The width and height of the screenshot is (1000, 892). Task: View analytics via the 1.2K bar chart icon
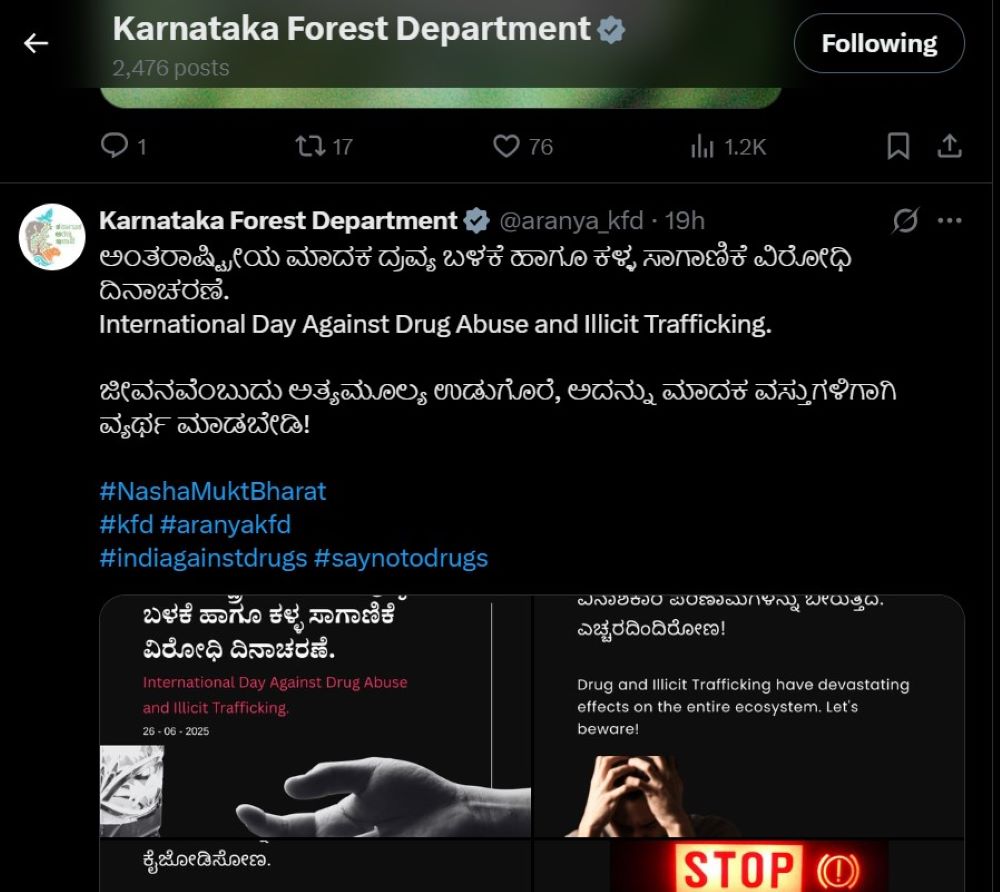pyautogui.click(x=702, y=147)
